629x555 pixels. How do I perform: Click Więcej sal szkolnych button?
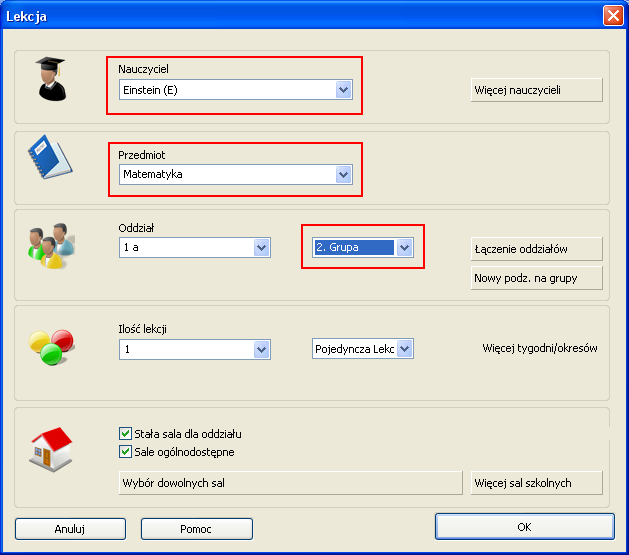[536, 483]
